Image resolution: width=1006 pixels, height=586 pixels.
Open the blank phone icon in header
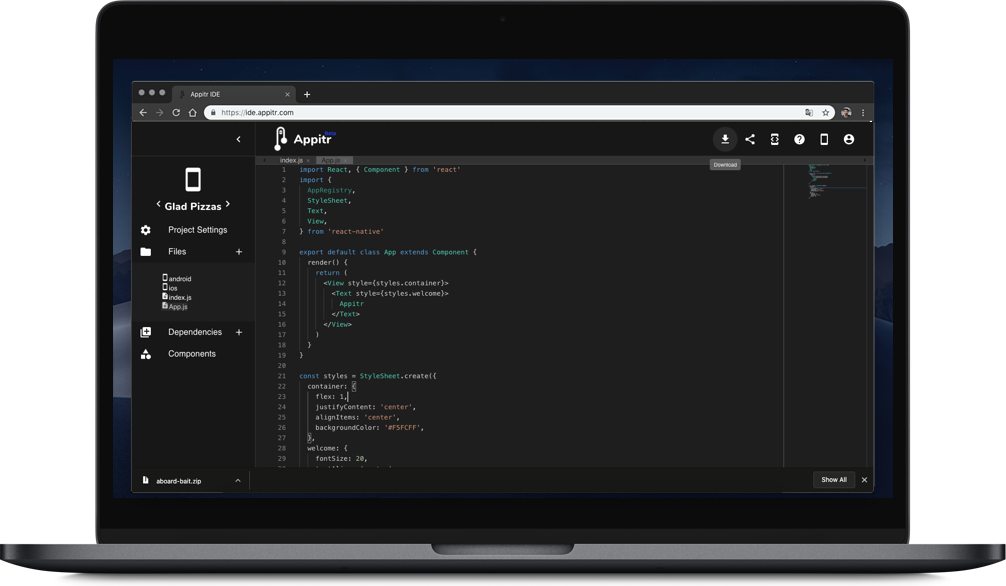point(824,139)
